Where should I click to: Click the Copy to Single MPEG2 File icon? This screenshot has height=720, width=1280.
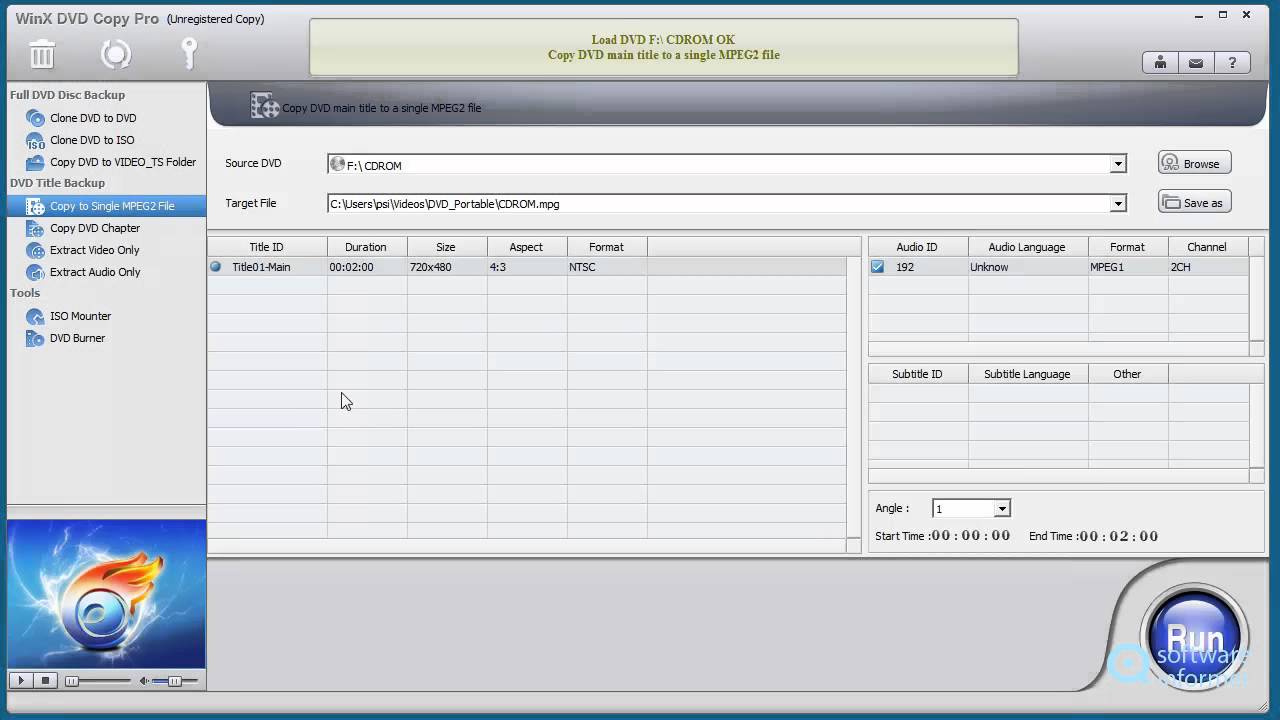tap(35, 206)
